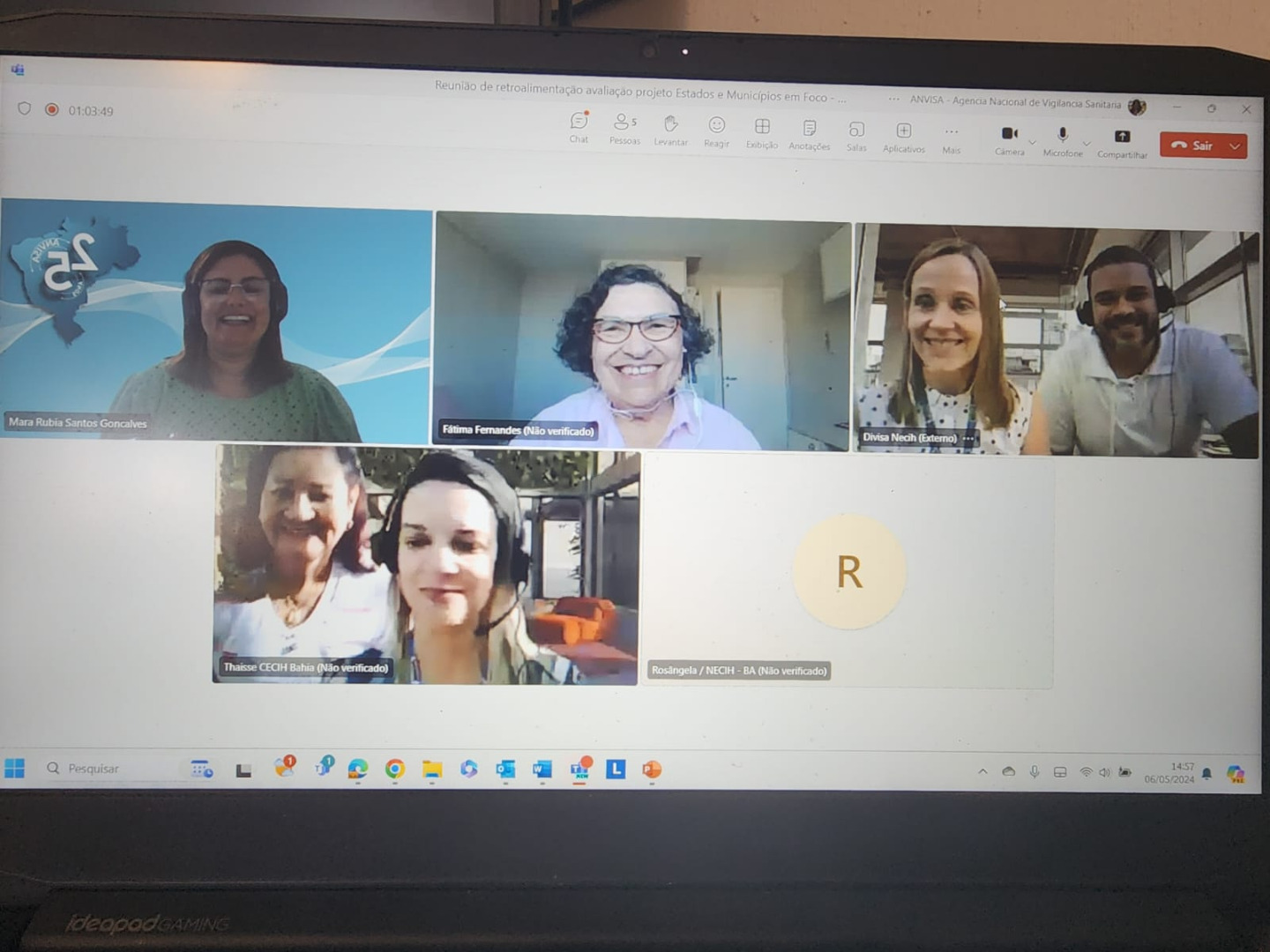Toggle the Câmera on or off
Viewport: 1270px width, 952px height.
point(1009,140)
